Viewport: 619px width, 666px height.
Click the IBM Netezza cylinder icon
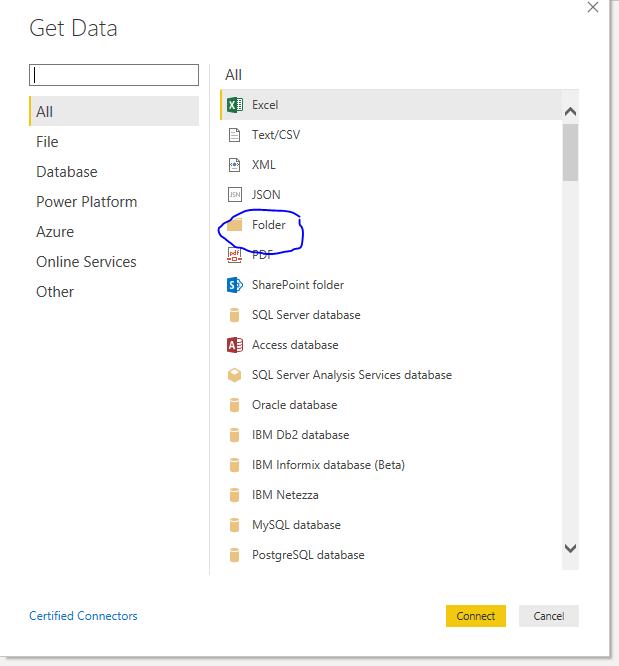[234, 495]
